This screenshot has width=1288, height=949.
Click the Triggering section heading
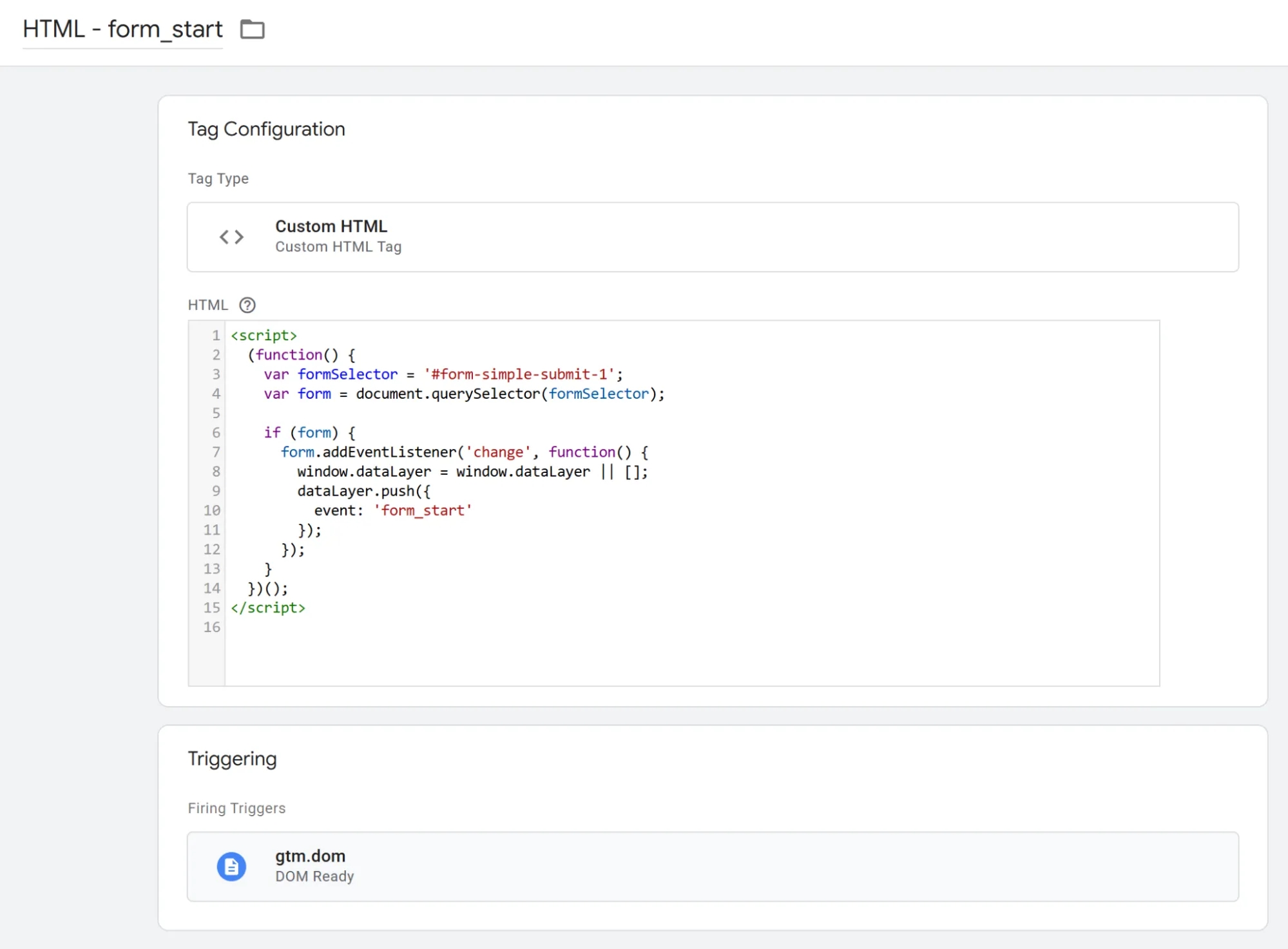232,759
